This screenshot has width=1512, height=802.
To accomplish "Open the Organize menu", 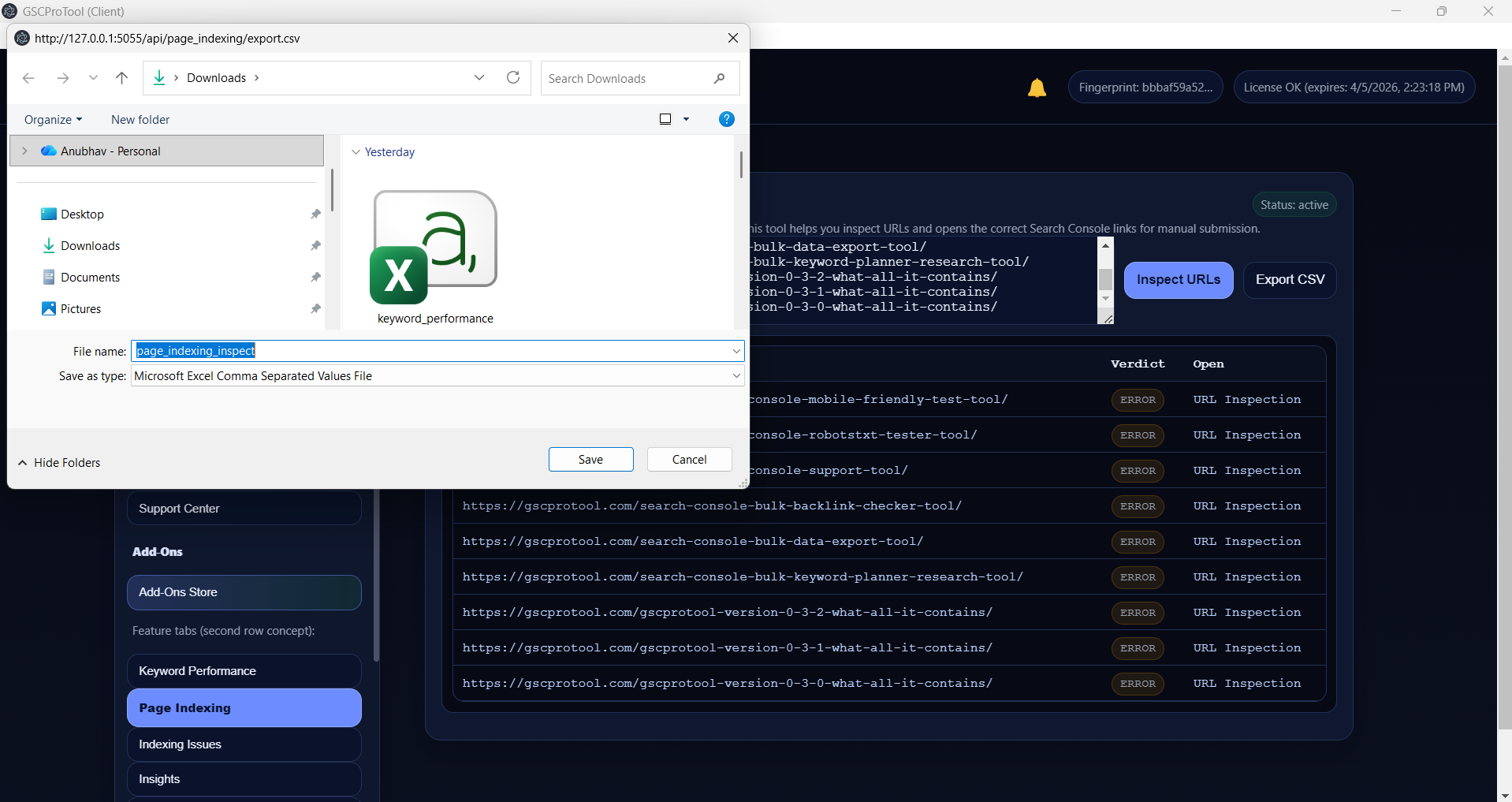I will click(53, 120).
